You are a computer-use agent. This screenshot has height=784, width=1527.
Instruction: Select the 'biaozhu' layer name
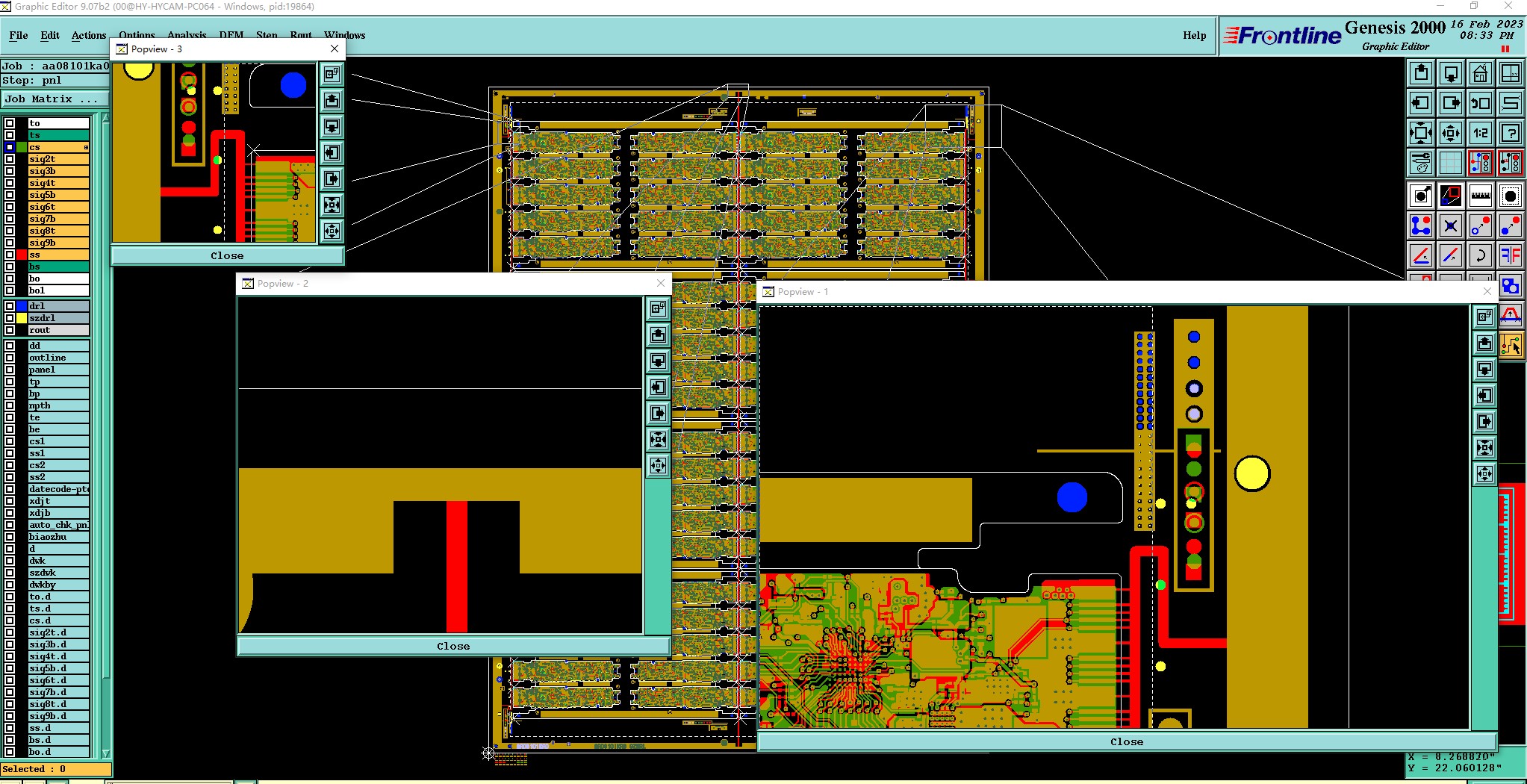point(59,537)
